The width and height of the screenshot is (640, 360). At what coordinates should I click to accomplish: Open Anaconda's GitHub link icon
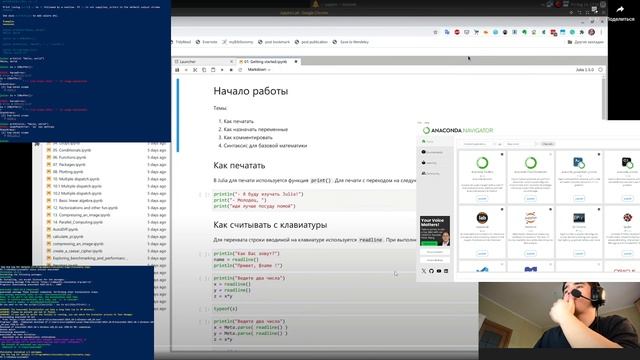[x=431, y=271]
